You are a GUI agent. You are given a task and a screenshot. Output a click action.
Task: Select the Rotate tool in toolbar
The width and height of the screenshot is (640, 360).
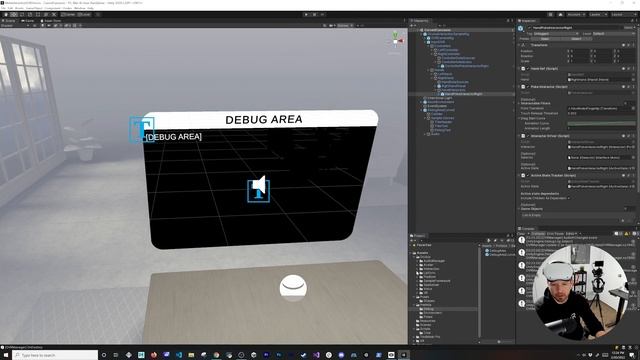(22, 15)
